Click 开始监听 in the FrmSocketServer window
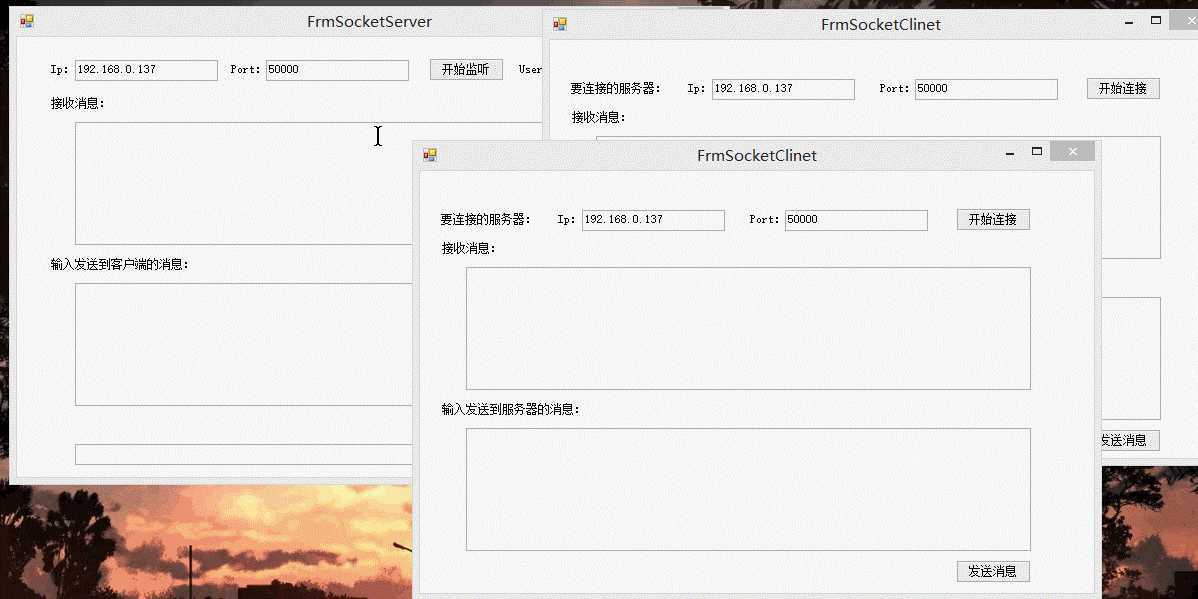Viewport: 1198px width, 599px height. [466, 70]
